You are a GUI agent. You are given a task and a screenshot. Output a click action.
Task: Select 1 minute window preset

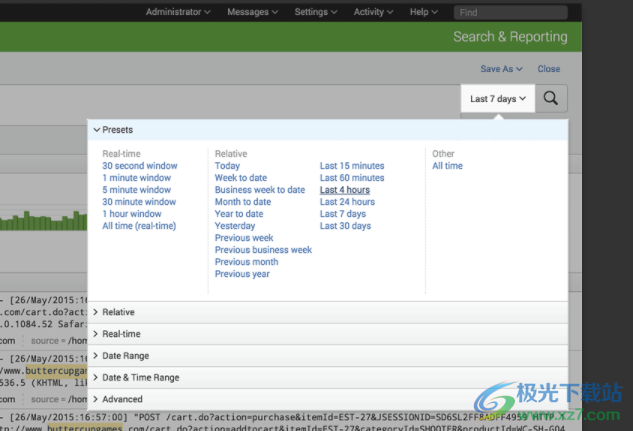point(136,178)
